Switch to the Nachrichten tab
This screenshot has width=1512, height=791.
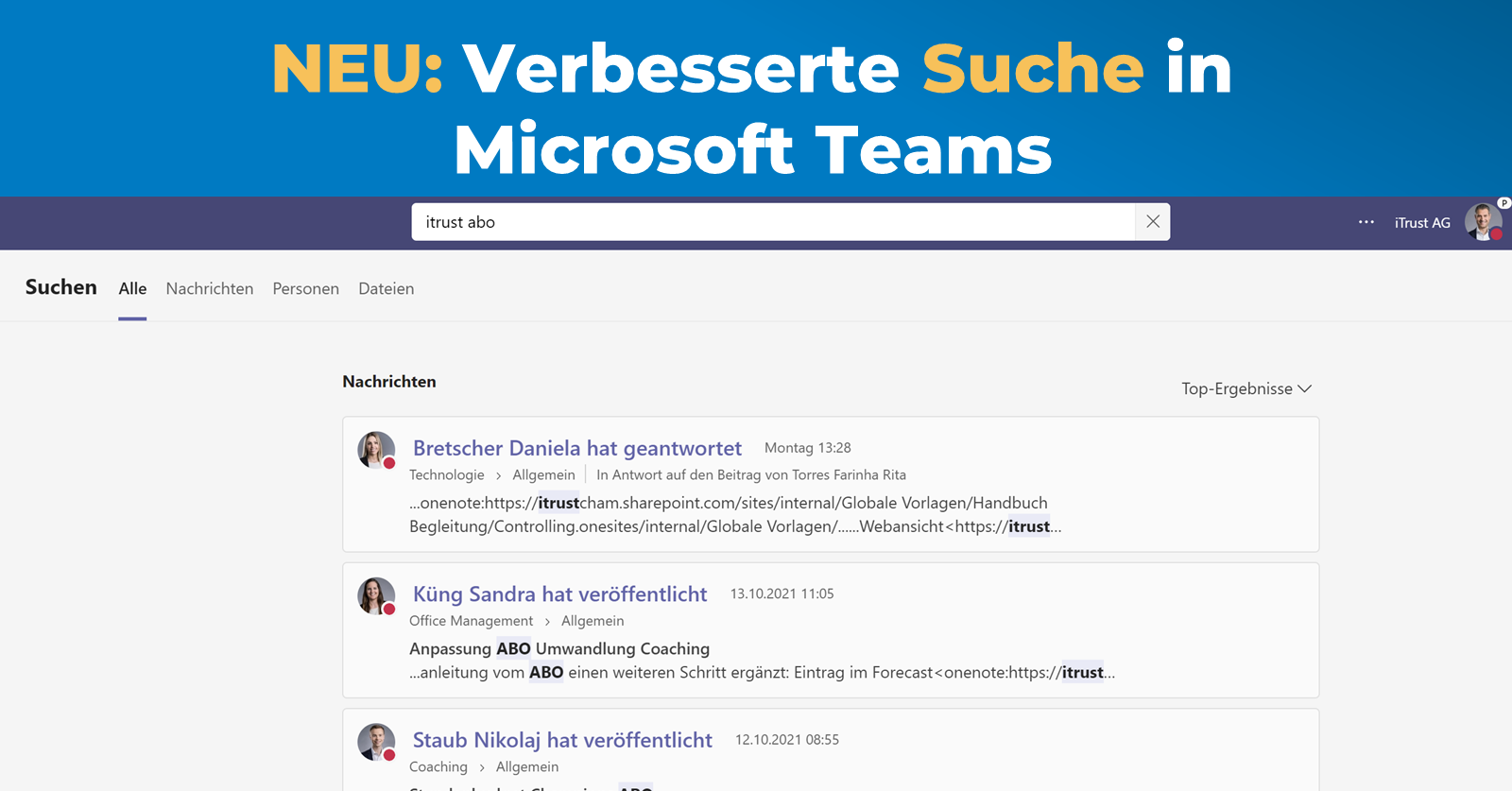point(210,289)
